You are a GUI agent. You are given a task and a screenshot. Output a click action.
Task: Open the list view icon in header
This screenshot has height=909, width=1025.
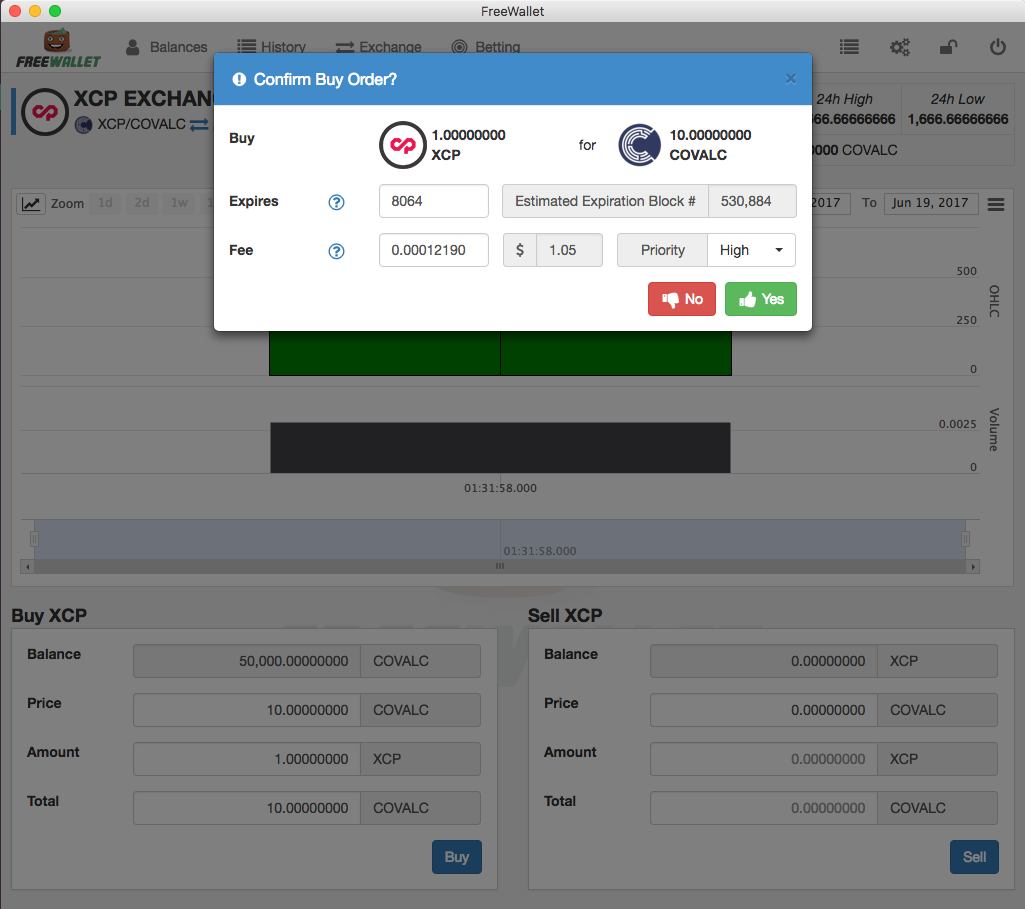[849, 47]
